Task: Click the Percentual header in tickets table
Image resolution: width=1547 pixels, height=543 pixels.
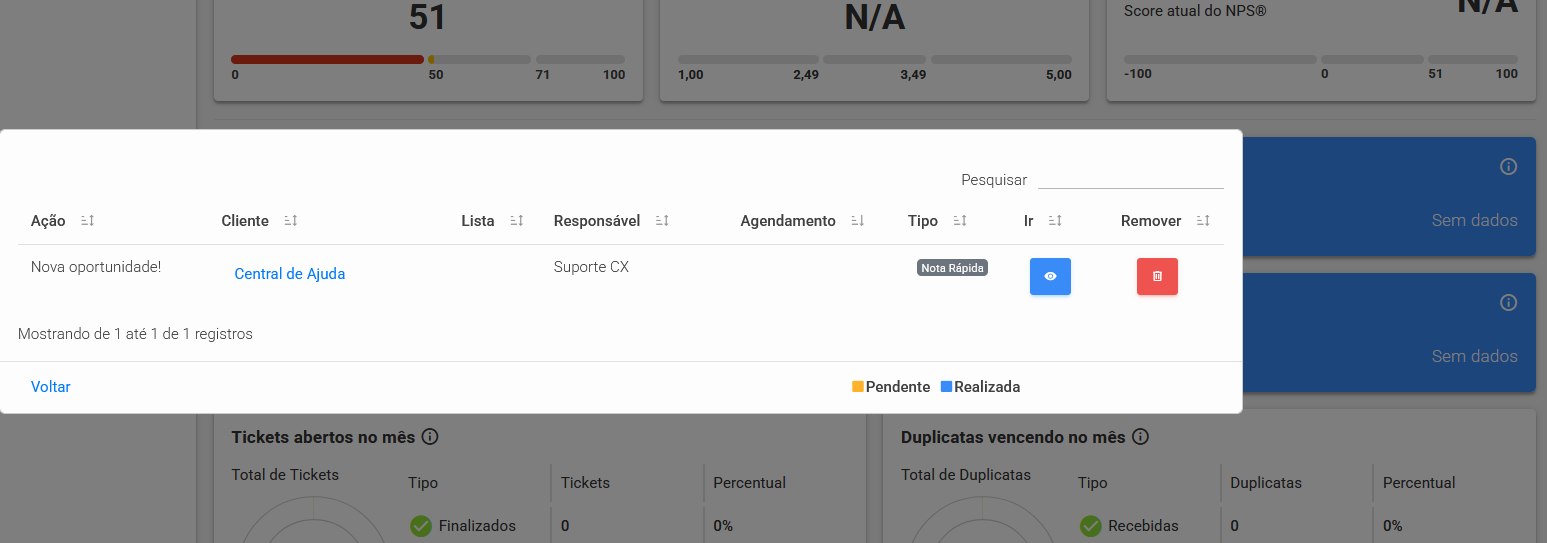Action: [x=749, y=483]
